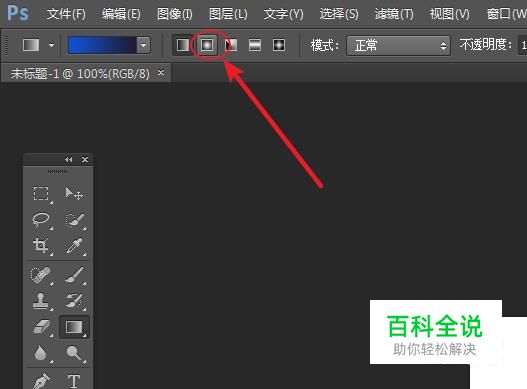Image resolution: width=527 pixels, height=389 pixels.
Task: Click the Photoshop Ps logo
Action: [18, 13]
